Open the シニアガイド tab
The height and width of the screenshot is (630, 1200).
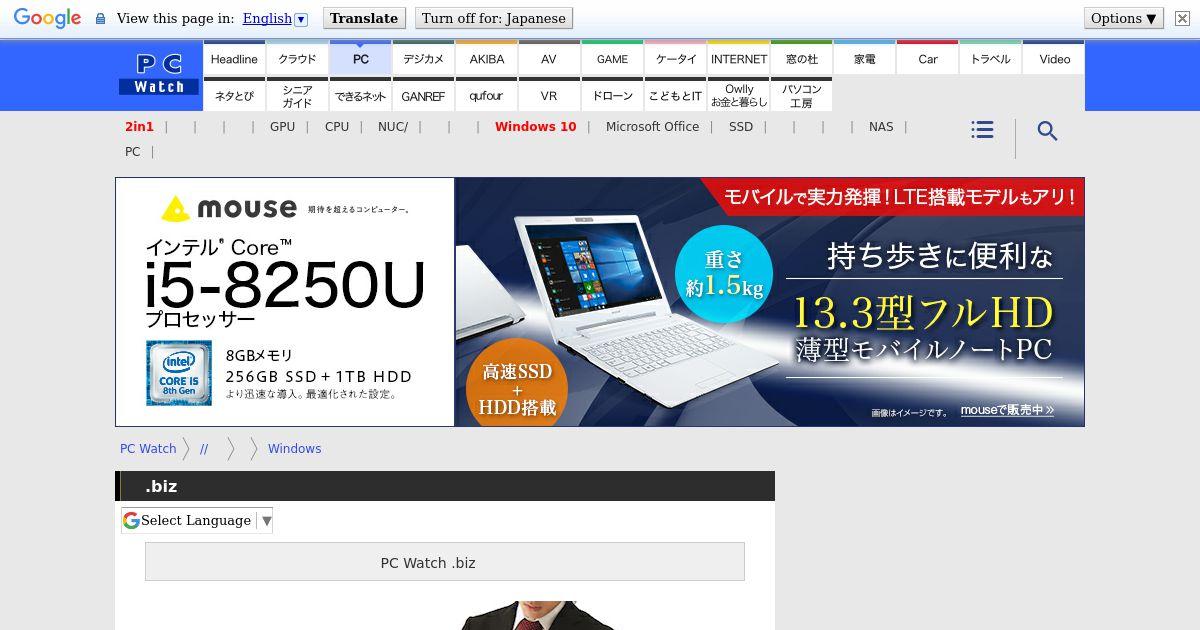[x=297, y=95]
